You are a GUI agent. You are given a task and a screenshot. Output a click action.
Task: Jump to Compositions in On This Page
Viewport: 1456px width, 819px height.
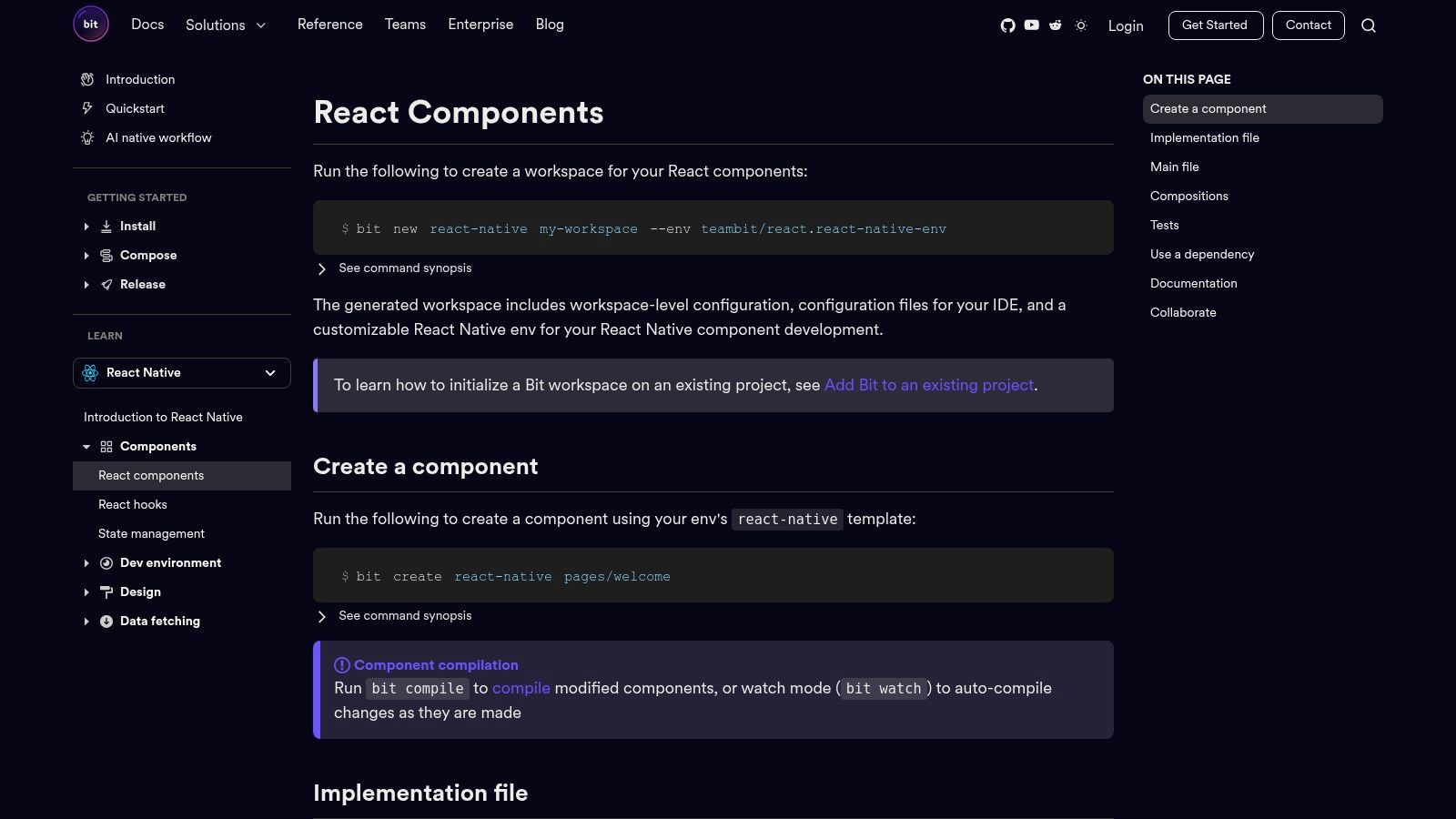click(x=1188, y=196)
